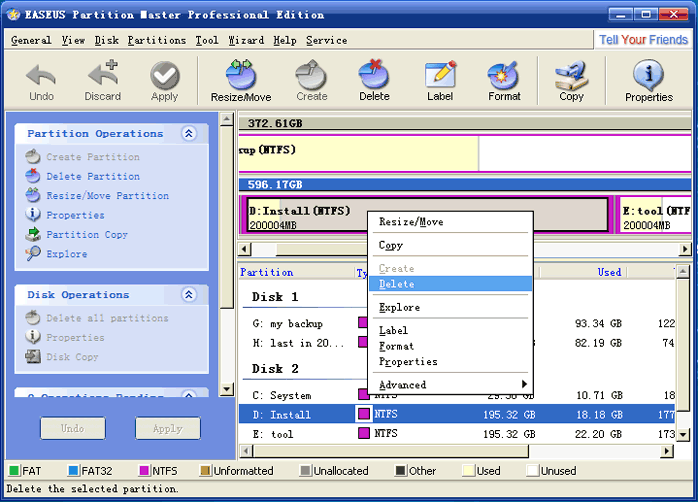Image resolution: width=698 pixels, height=502 pixels.
Task: Choose Resize/Move Partition in the sidebar
Action: [x=97, y=195]
